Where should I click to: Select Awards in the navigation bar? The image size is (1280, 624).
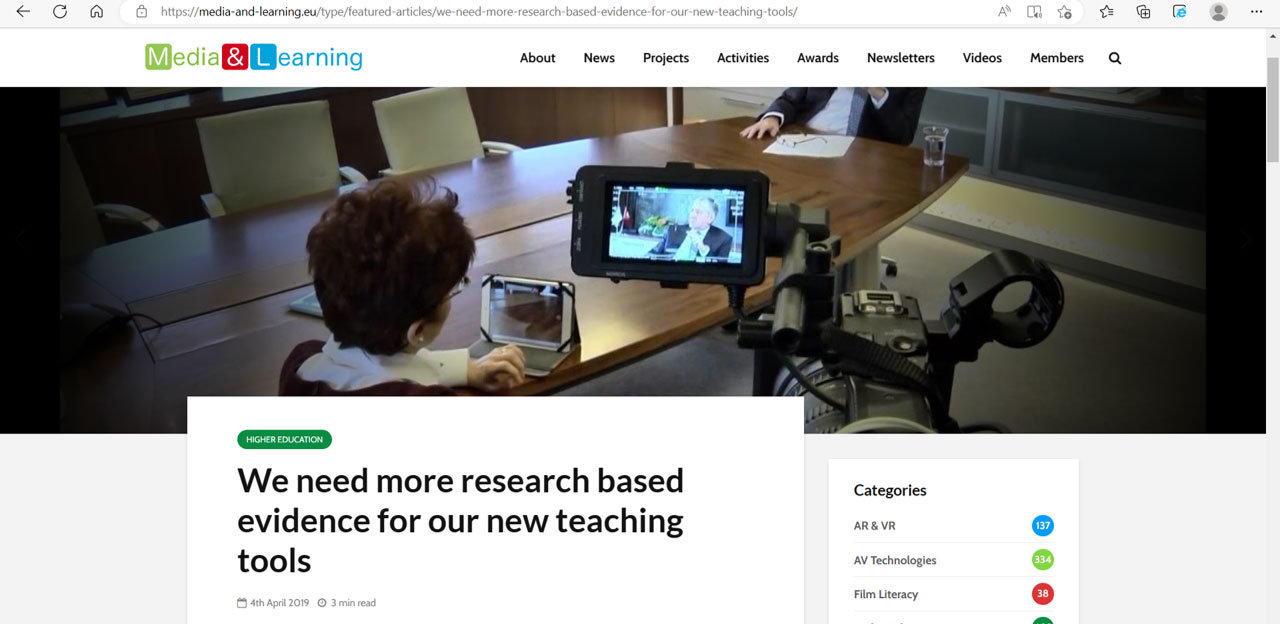point(818,58)
